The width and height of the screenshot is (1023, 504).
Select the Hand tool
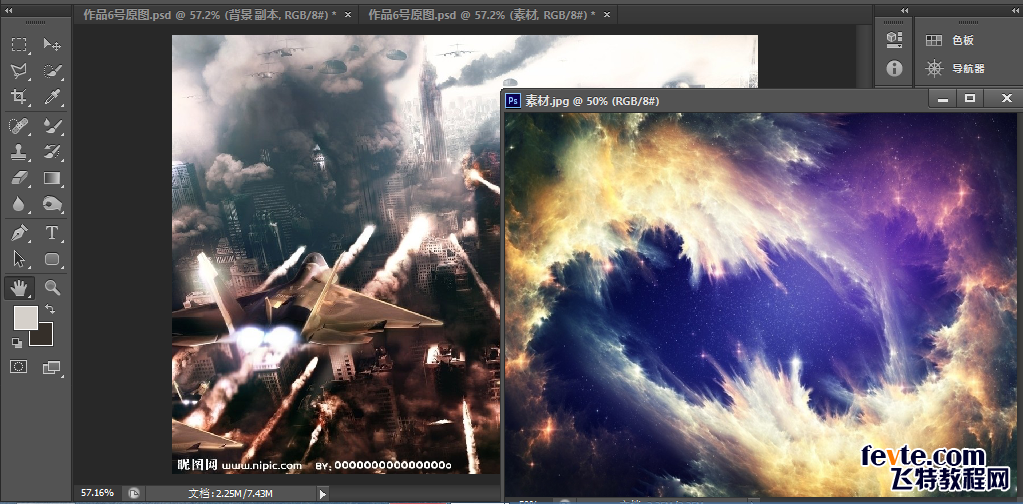(19, 287)
